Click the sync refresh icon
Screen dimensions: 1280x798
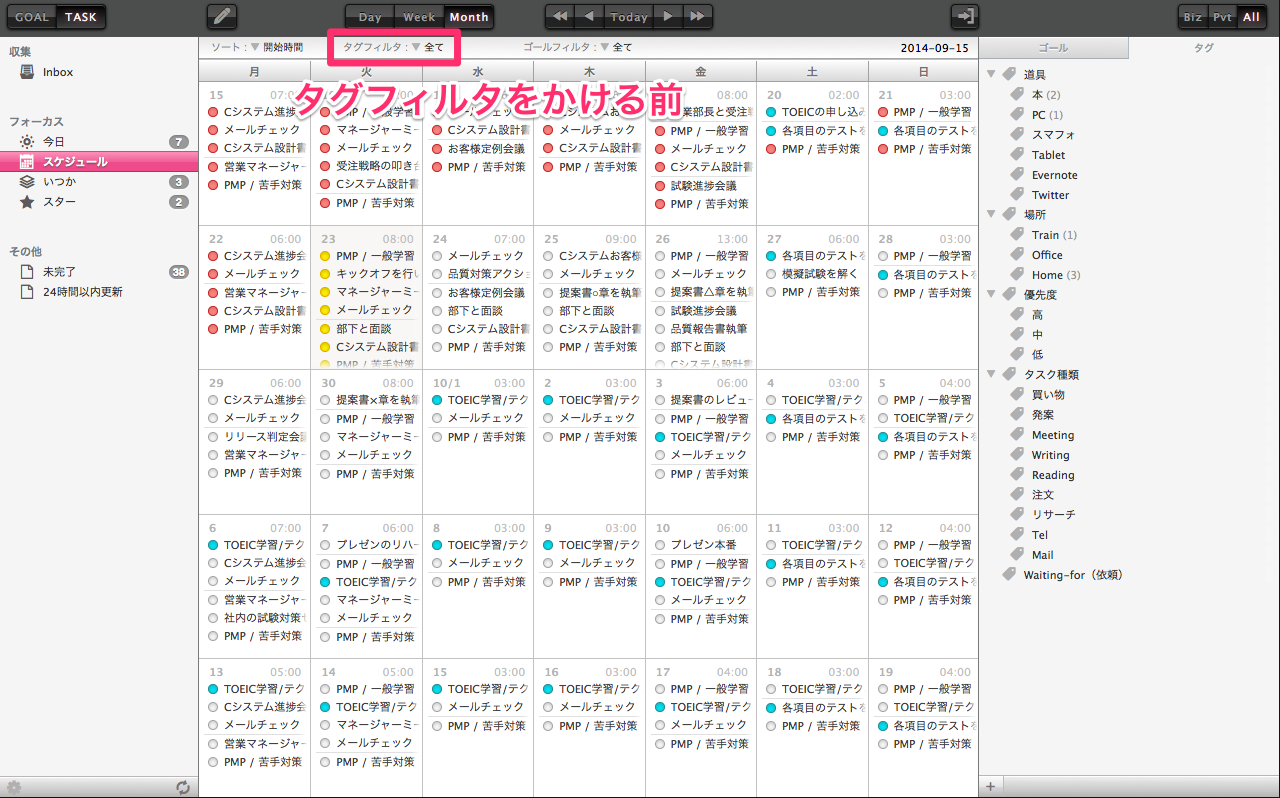click(183, 787)
